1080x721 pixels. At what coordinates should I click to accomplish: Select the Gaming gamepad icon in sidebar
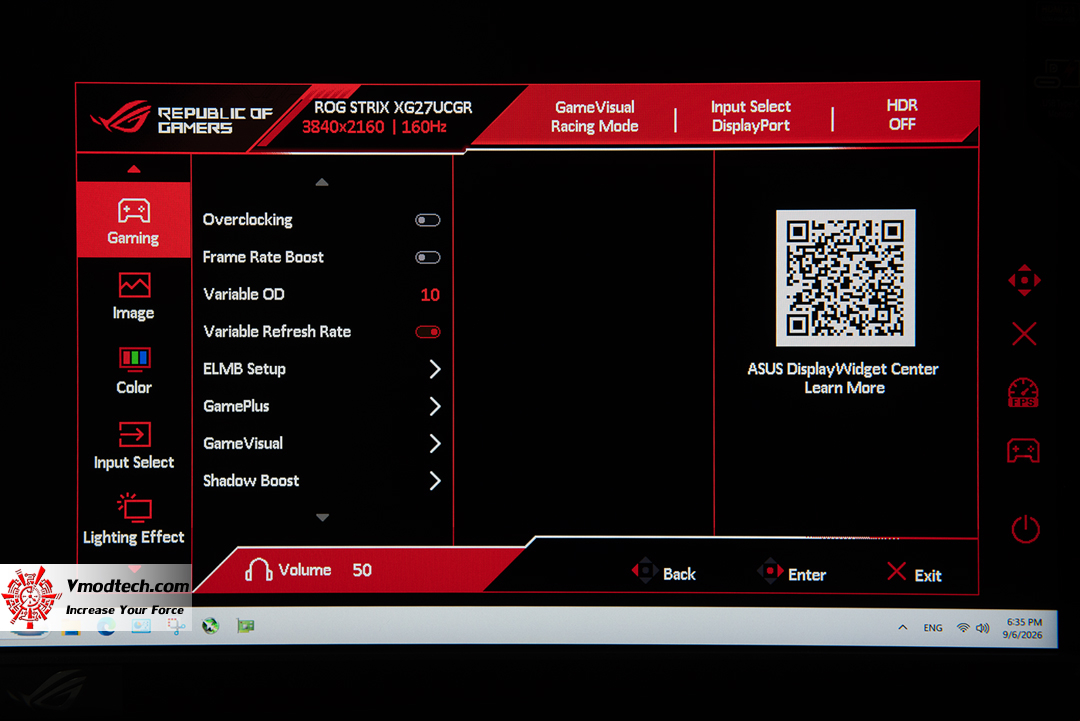(x=134, y=211)
